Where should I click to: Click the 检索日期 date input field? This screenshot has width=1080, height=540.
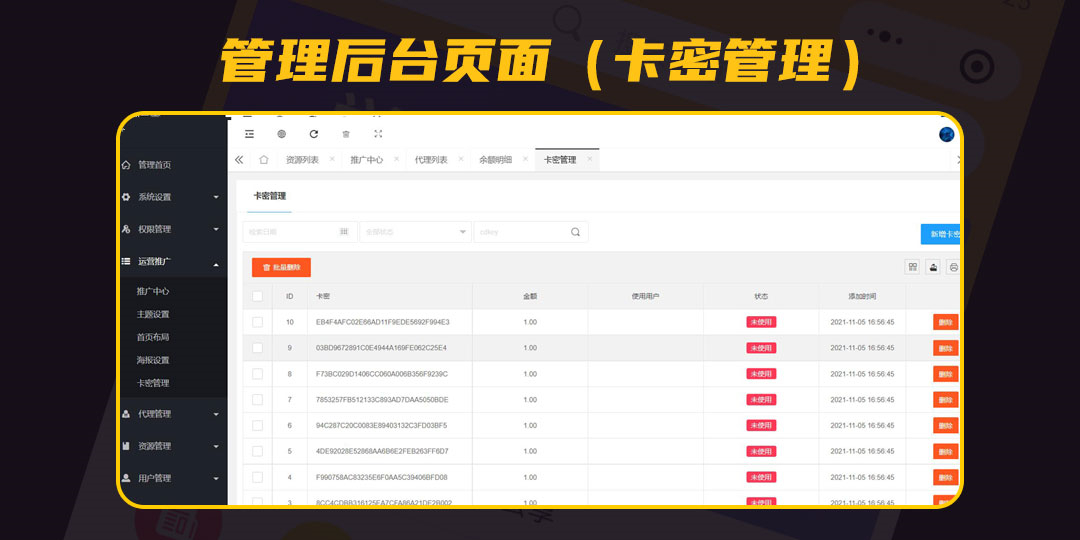pos(298,232)
